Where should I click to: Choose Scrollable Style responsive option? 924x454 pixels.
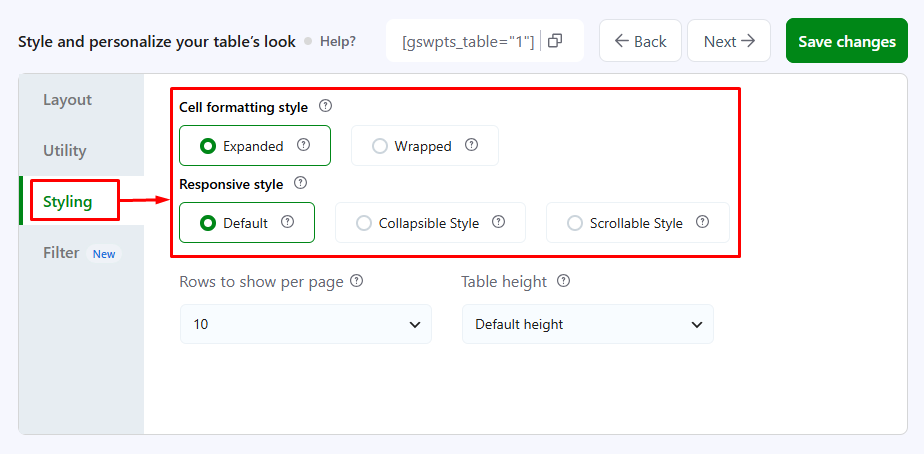pyautogui.click(x=638, y=223)
